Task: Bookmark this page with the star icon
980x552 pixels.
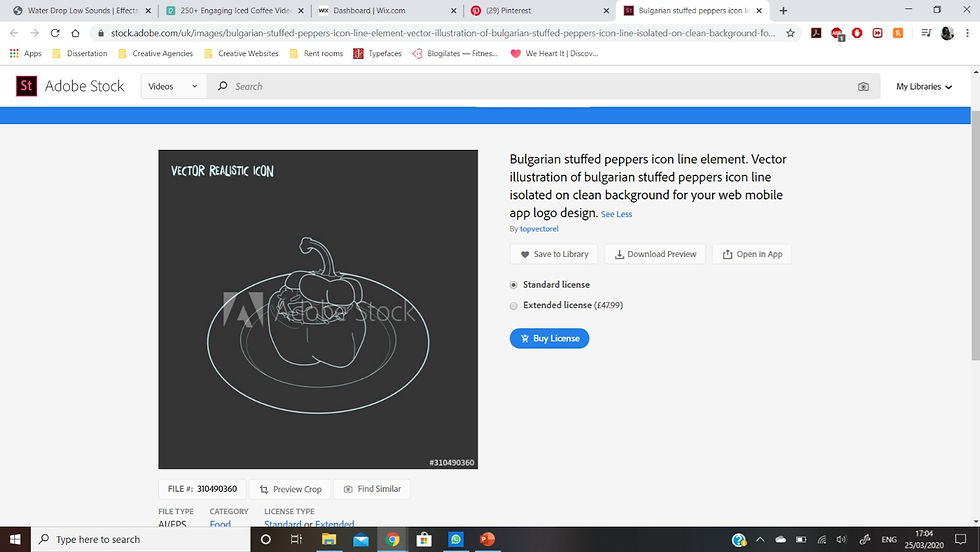Action: click(x=791, y=33)
